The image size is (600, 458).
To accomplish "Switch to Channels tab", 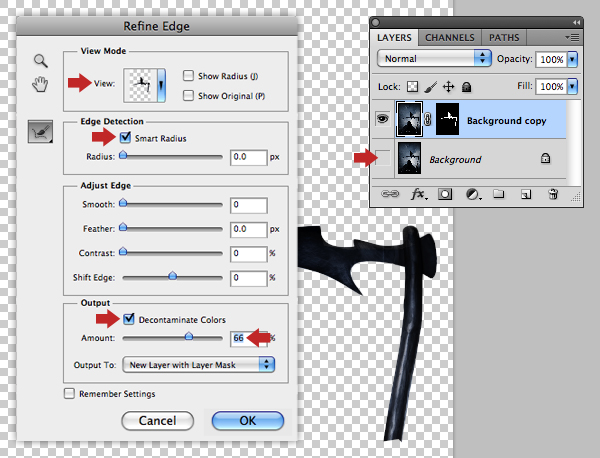I will point(450,37).
